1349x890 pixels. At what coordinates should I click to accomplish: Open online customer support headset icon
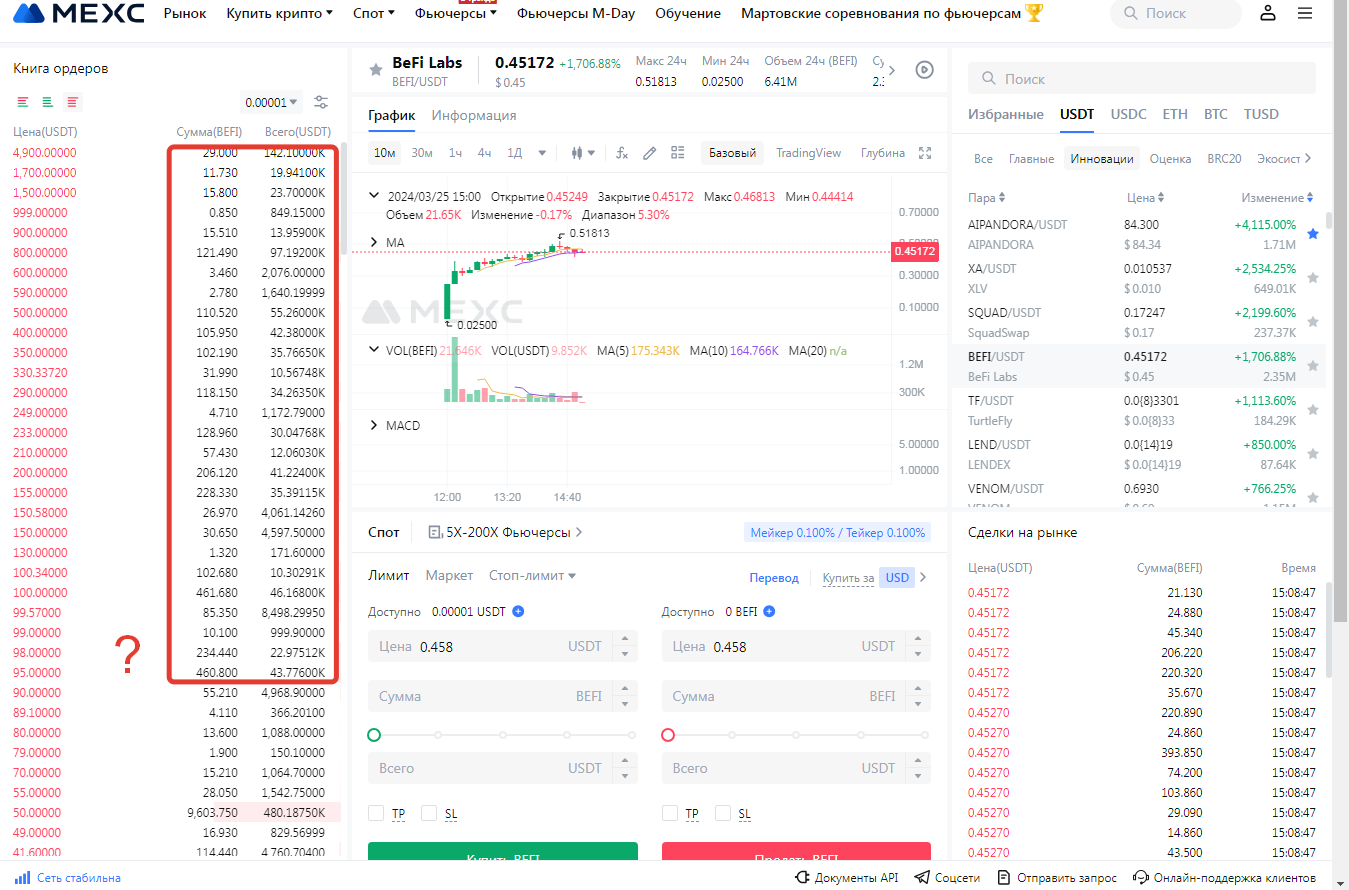pos(1142,878)
